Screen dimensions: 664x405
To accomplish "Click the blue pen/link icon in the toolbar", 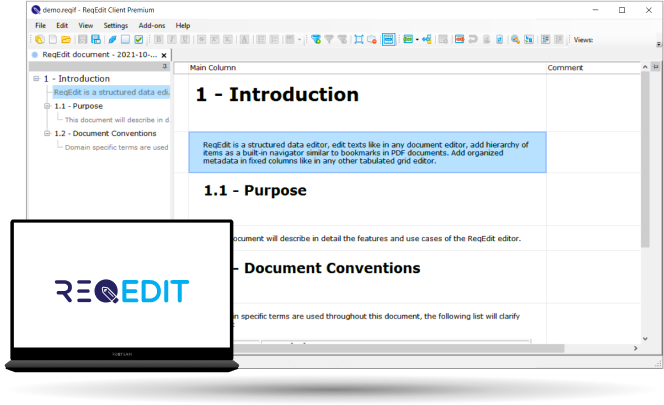I will point(112,39).
